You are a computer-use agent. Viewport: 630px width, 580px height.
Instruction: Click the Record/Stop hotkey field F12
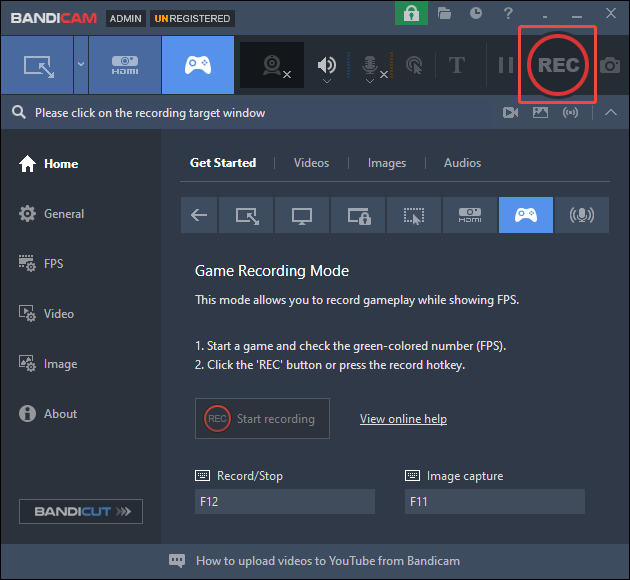click(x=285, y=502)
